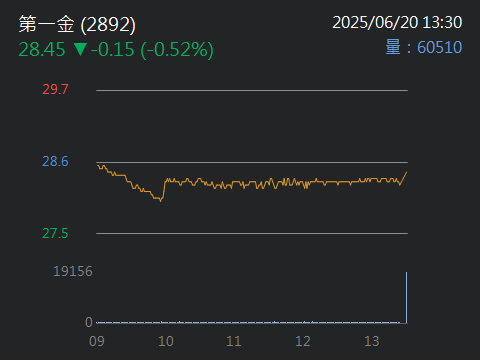Screen dimensions: 480x360
Task: Click the volume axis zero label
Action: [89, 322]
